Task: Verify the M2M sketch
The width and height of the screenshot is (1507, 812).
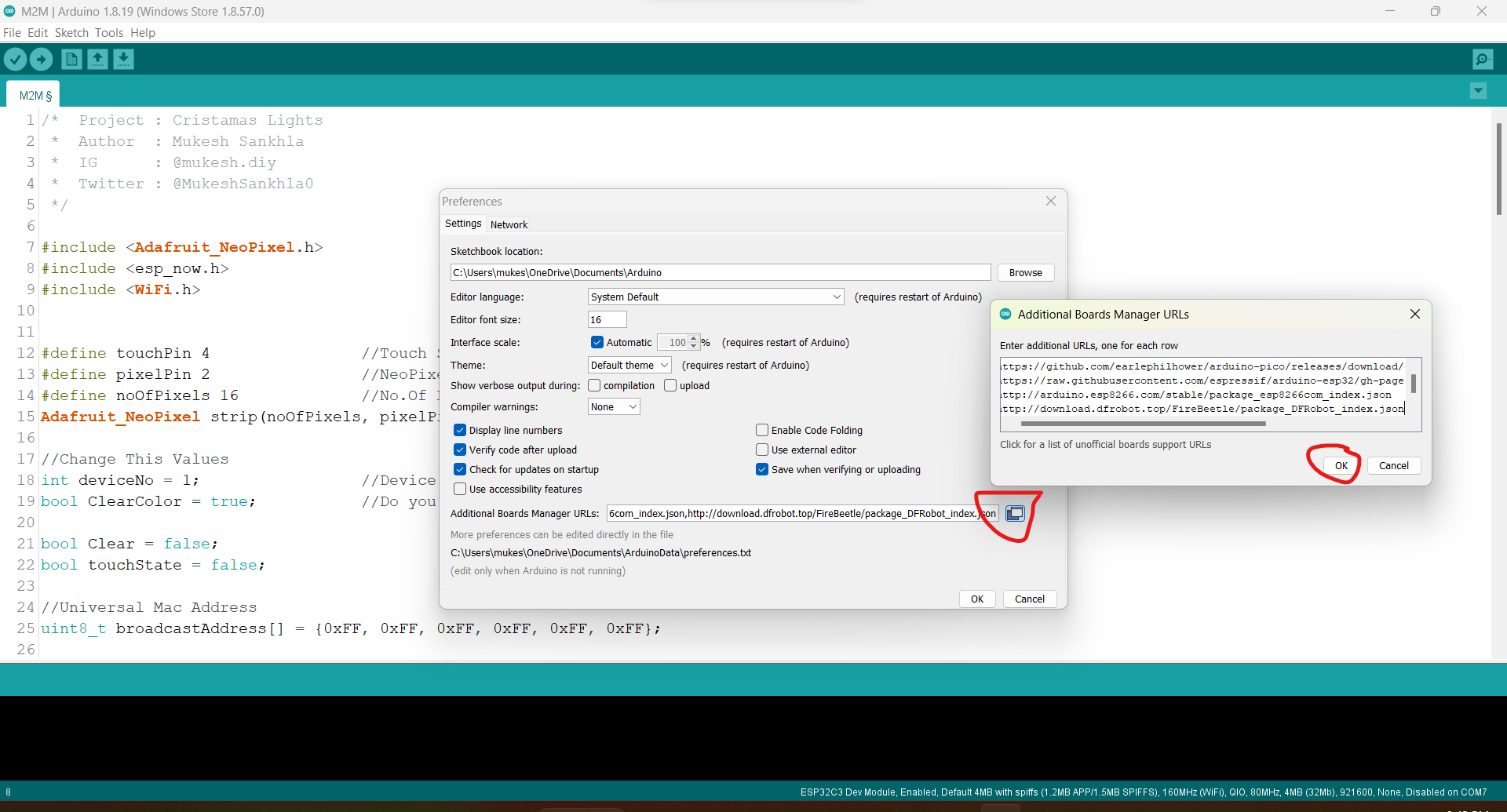Action: pyautogui.click(x=15, y=59)
